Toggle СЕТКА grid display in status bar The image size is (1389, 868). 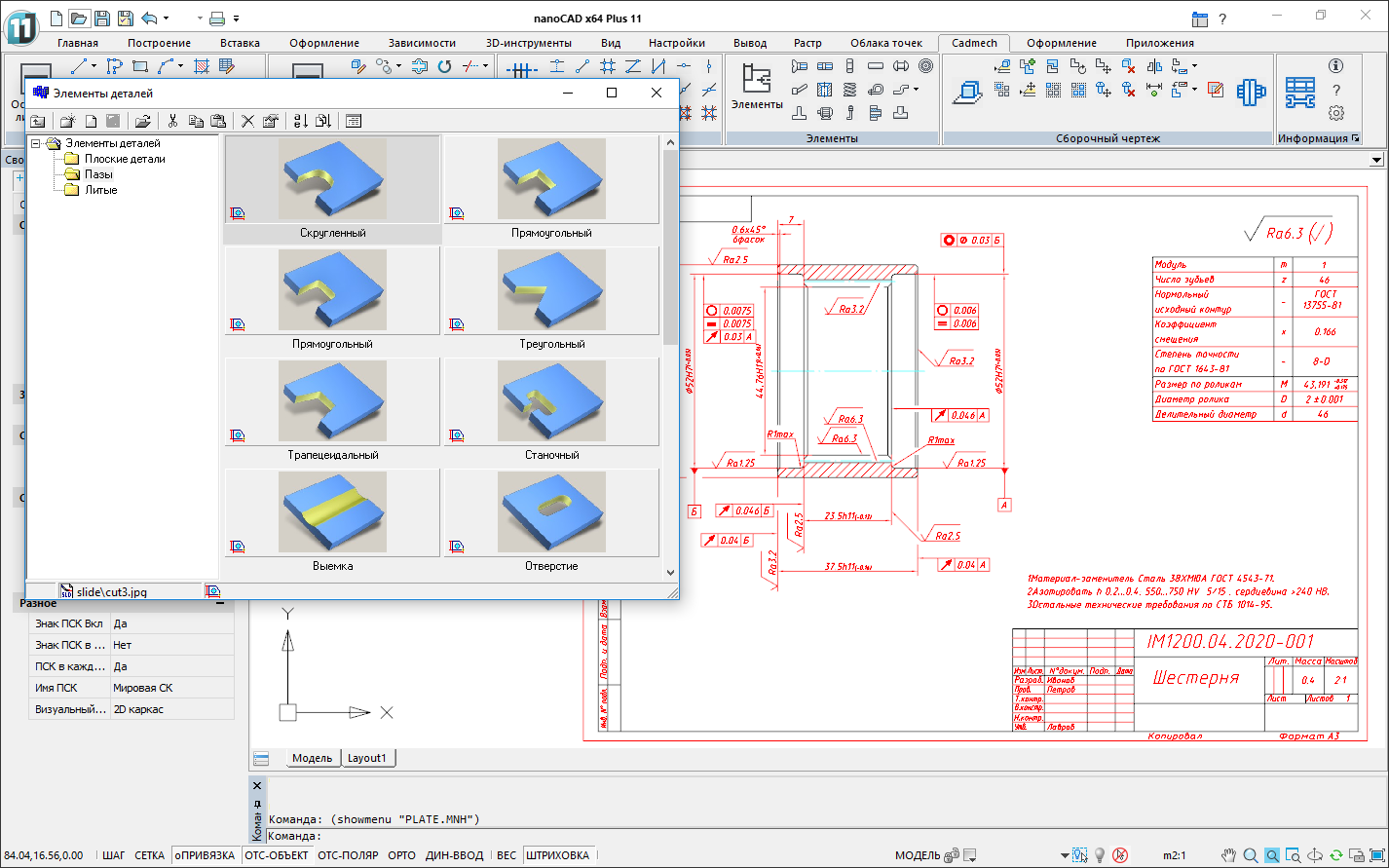(149, 855)
